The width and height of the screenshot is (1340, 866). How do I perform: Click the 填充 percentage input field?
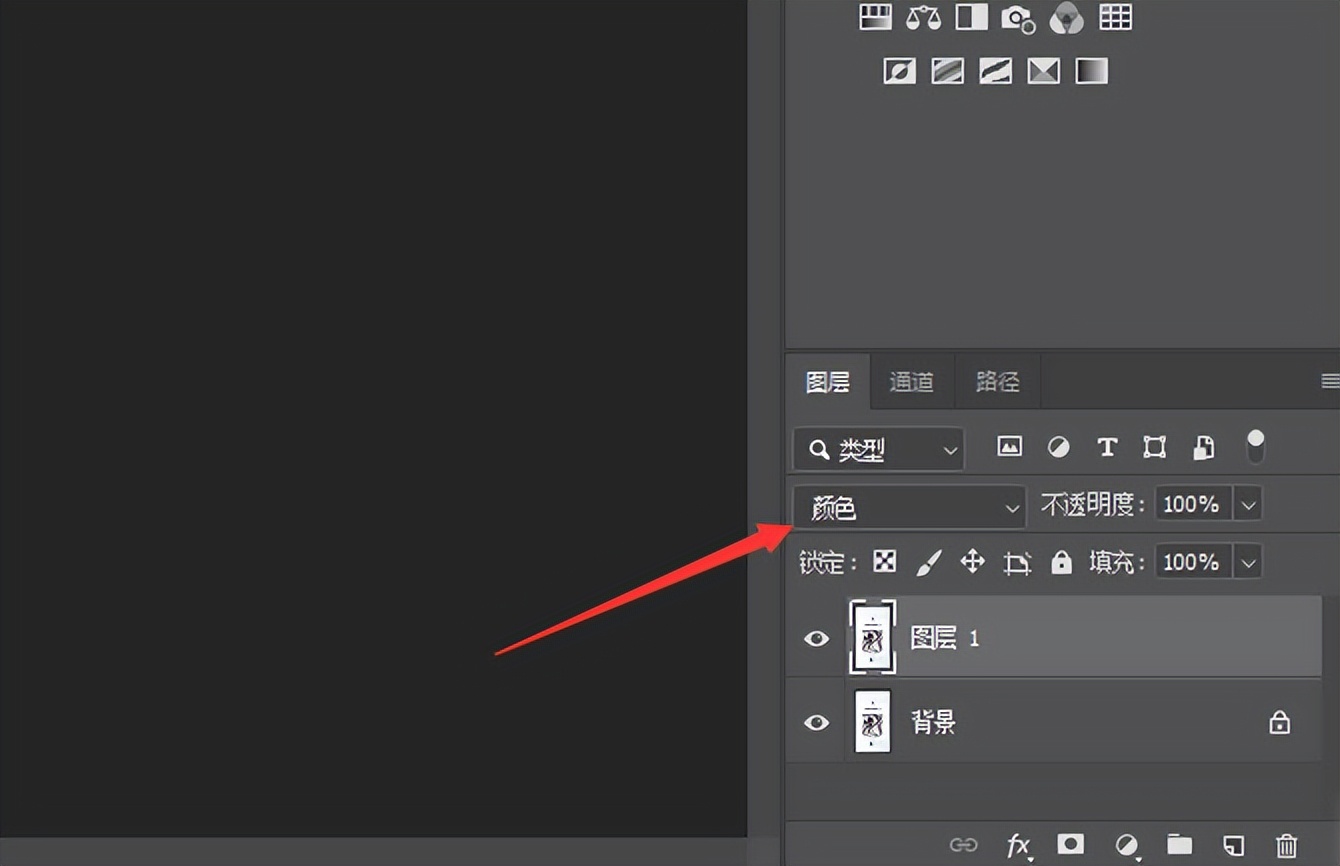[1192, 562]
